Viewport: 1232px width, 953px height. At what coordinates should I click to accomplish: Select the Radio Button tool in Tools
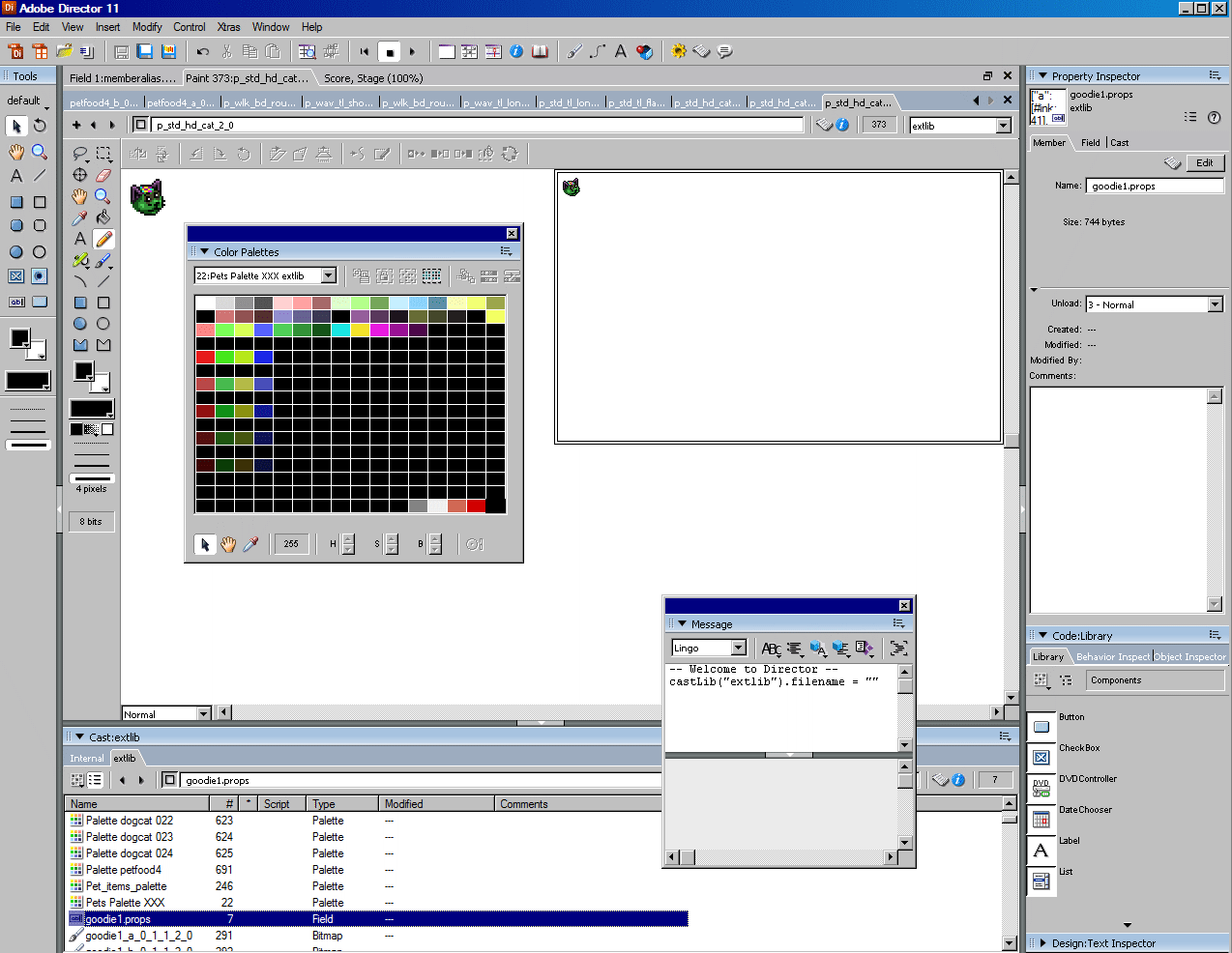(40, 275)
